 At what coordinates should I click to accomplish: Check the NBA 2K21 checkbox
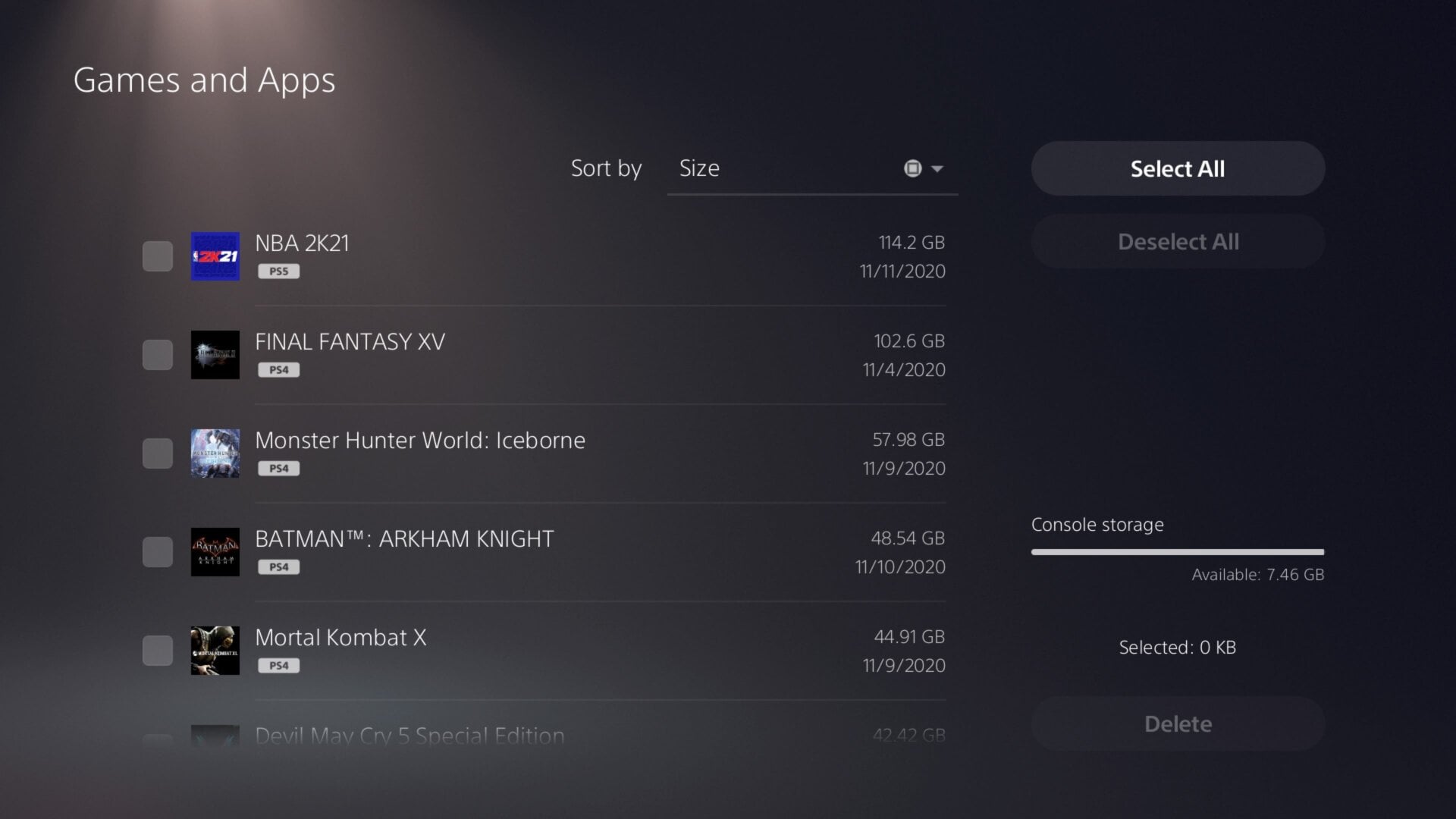(x=158, y=256)
